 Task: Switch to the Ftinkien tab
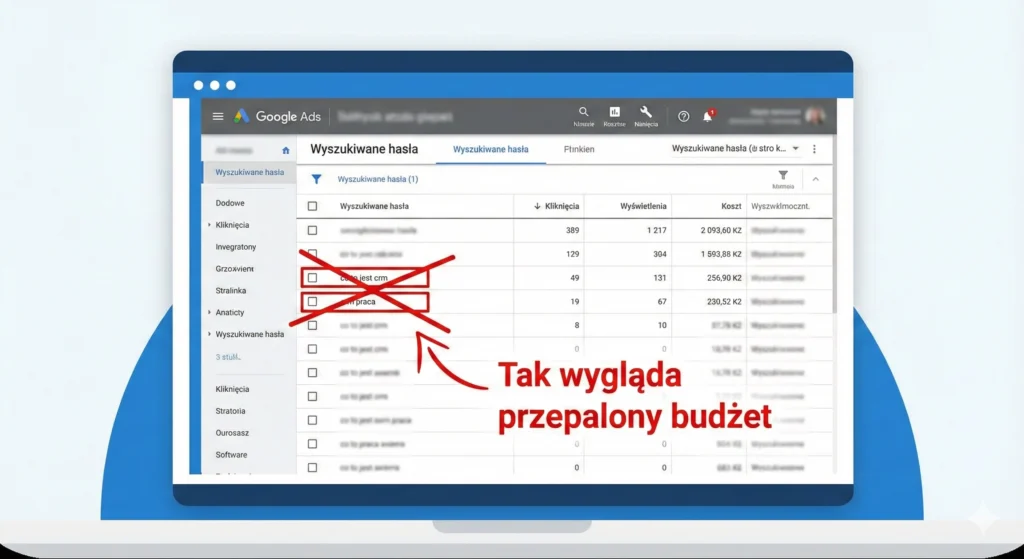[x=579, y=149]
